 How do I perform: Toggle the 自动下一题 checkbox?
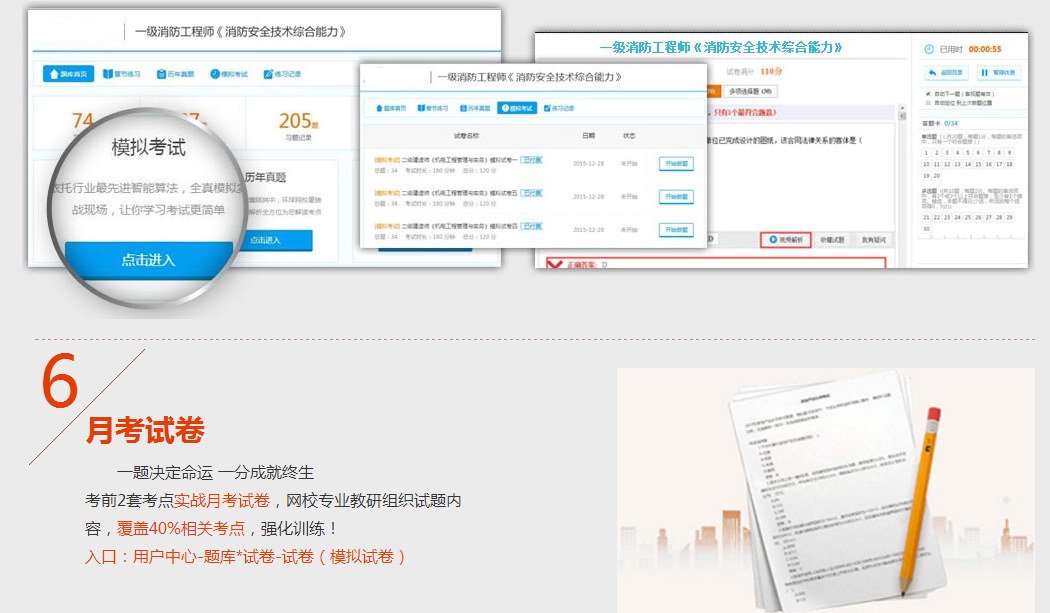(x=929, y=94)
